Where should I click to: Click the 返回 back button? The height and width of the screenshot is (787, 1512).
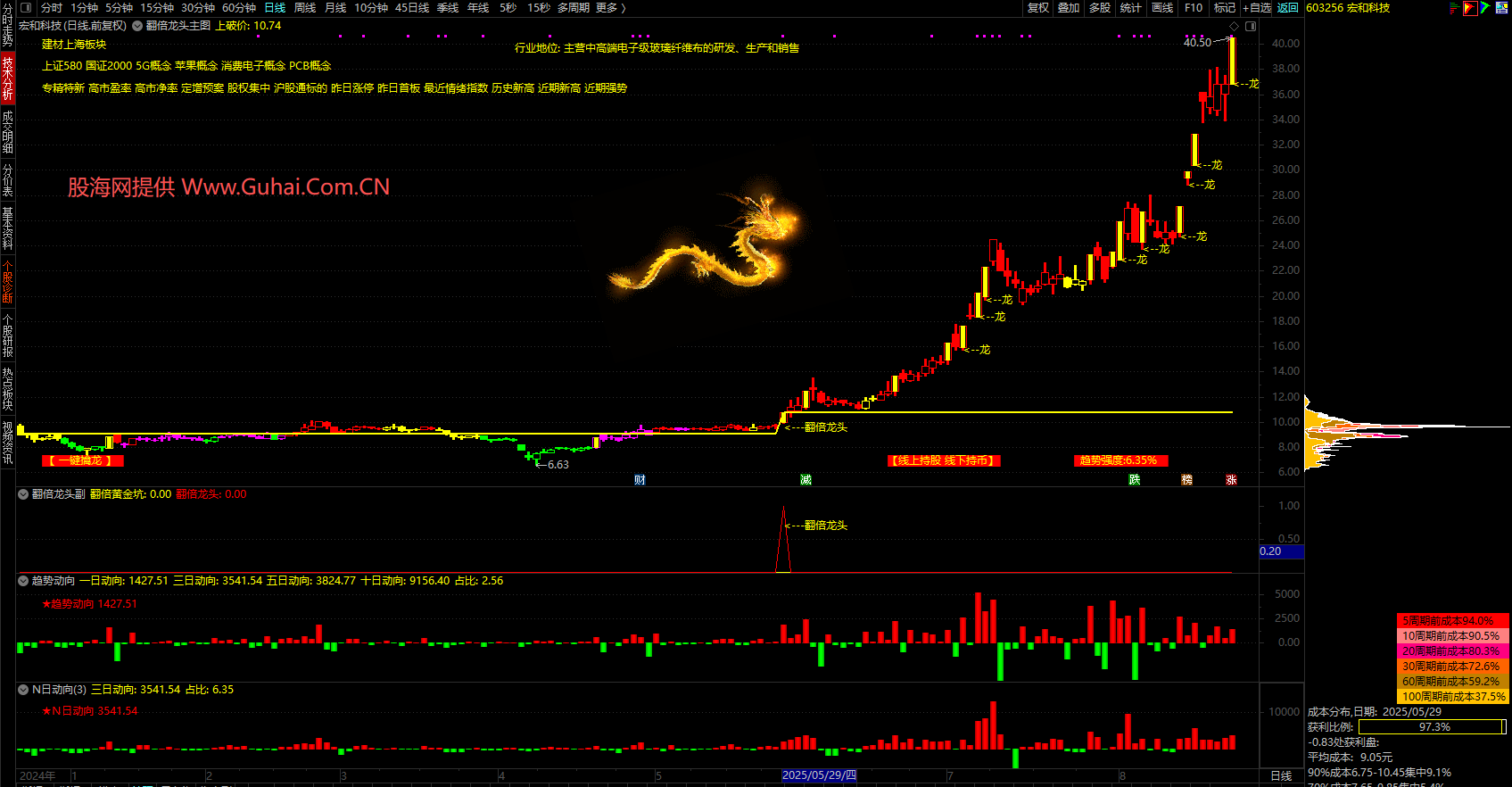1288,7
